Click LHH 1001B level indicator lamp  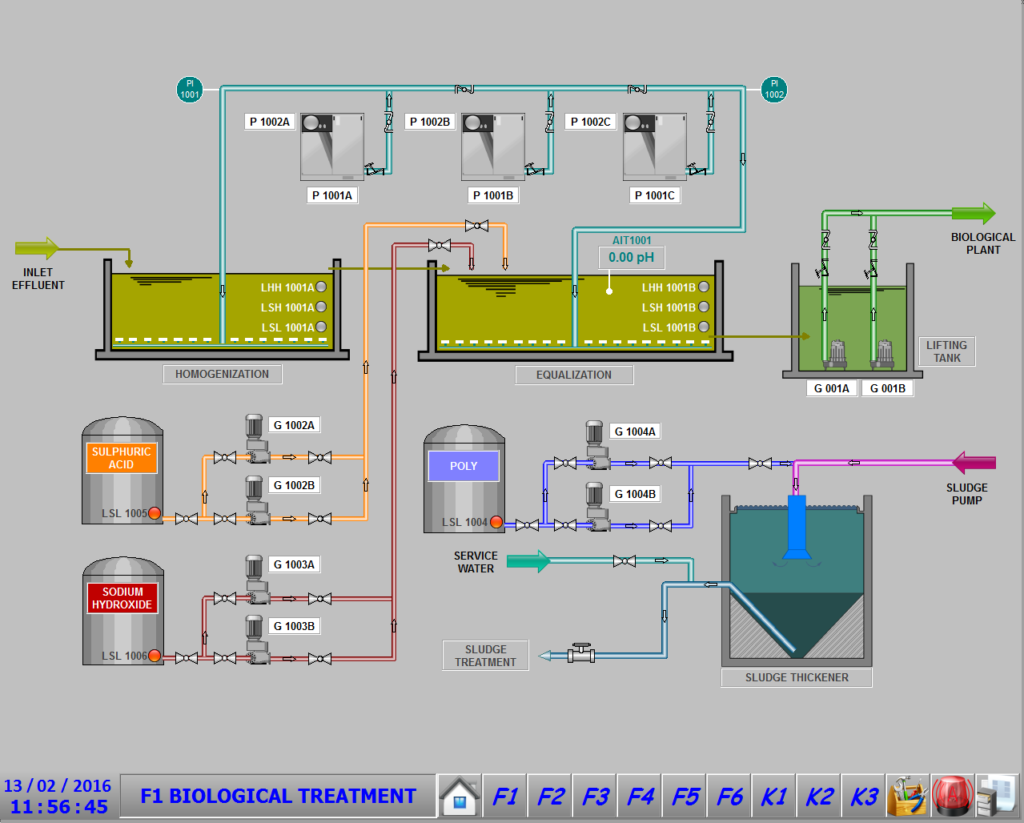[x=703, y=287]
